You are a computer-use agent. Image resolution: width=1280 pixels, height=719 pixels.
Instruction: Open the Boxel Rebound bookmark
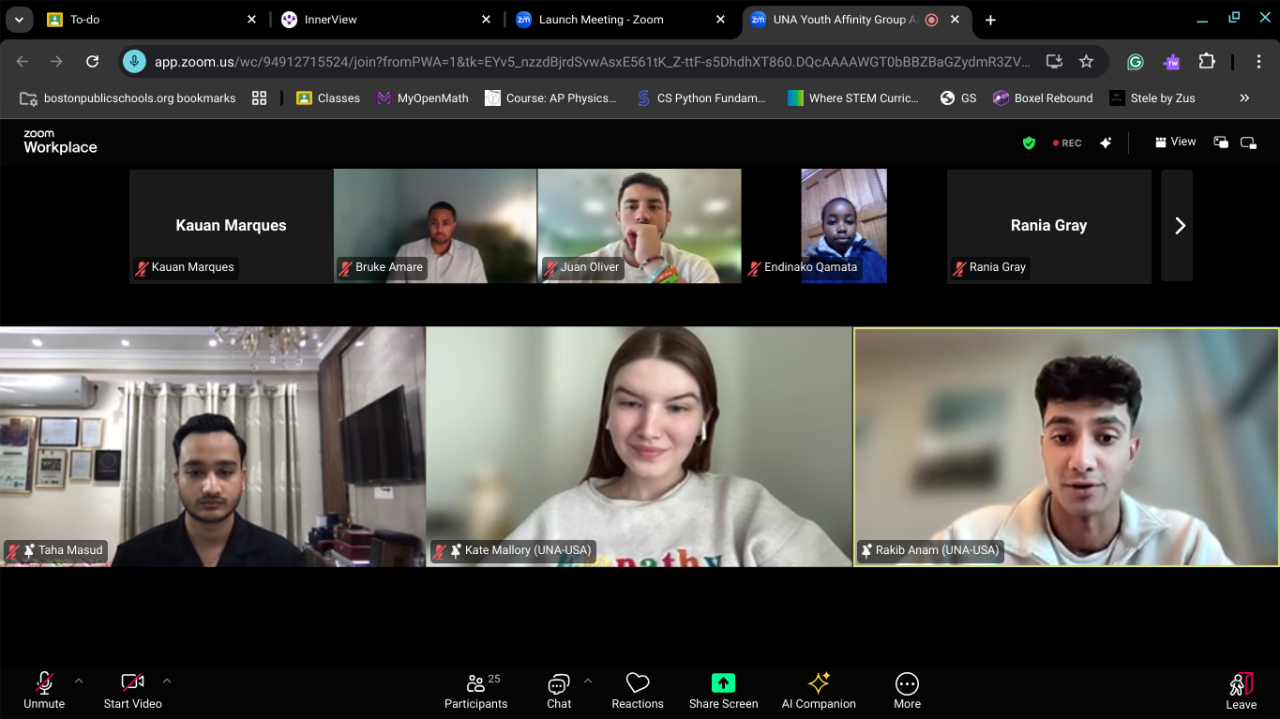click(1043, 98)
